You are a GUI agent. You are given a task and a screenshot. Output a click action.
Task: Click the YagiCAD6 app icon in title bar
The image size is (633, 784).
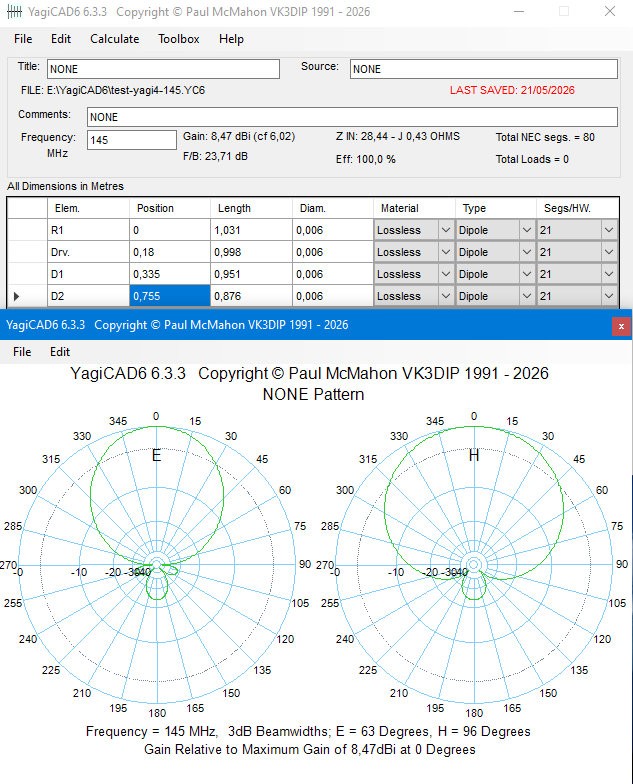pyautogui.click(x=14, y=12)
